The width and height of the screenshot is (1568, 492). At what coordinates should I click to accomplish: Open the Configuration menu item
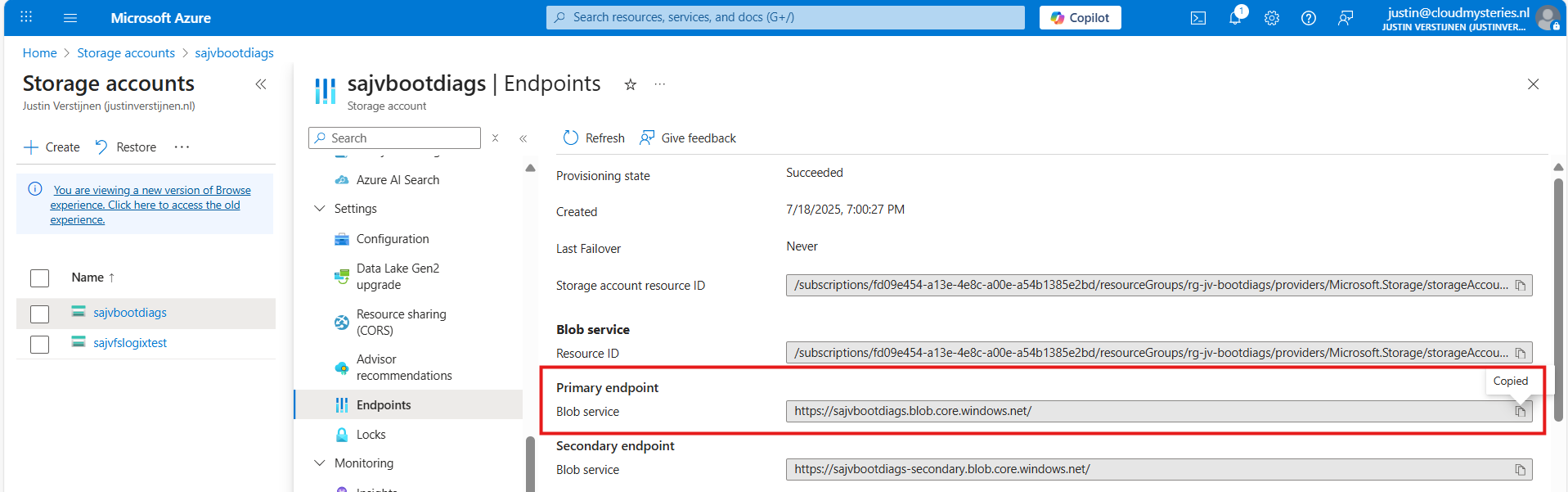pyautogui.click(x=392, y=239)
